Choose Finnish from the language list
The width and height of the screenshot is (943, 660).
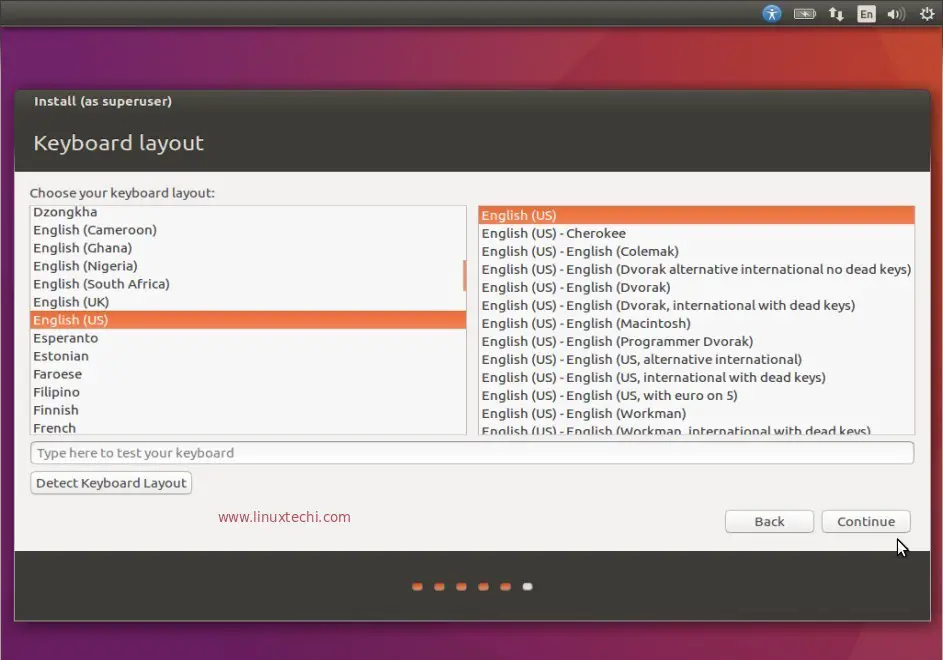pyautogui.click(x=248, y=410)
